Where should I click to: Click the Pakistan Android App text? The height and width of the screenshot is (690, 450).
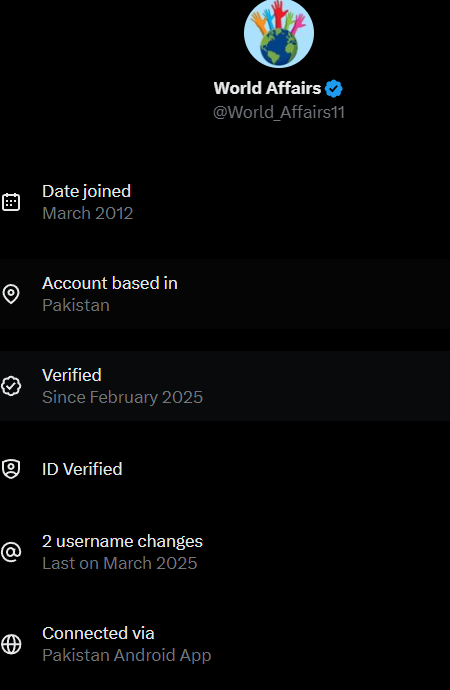[x=127, y=655]
